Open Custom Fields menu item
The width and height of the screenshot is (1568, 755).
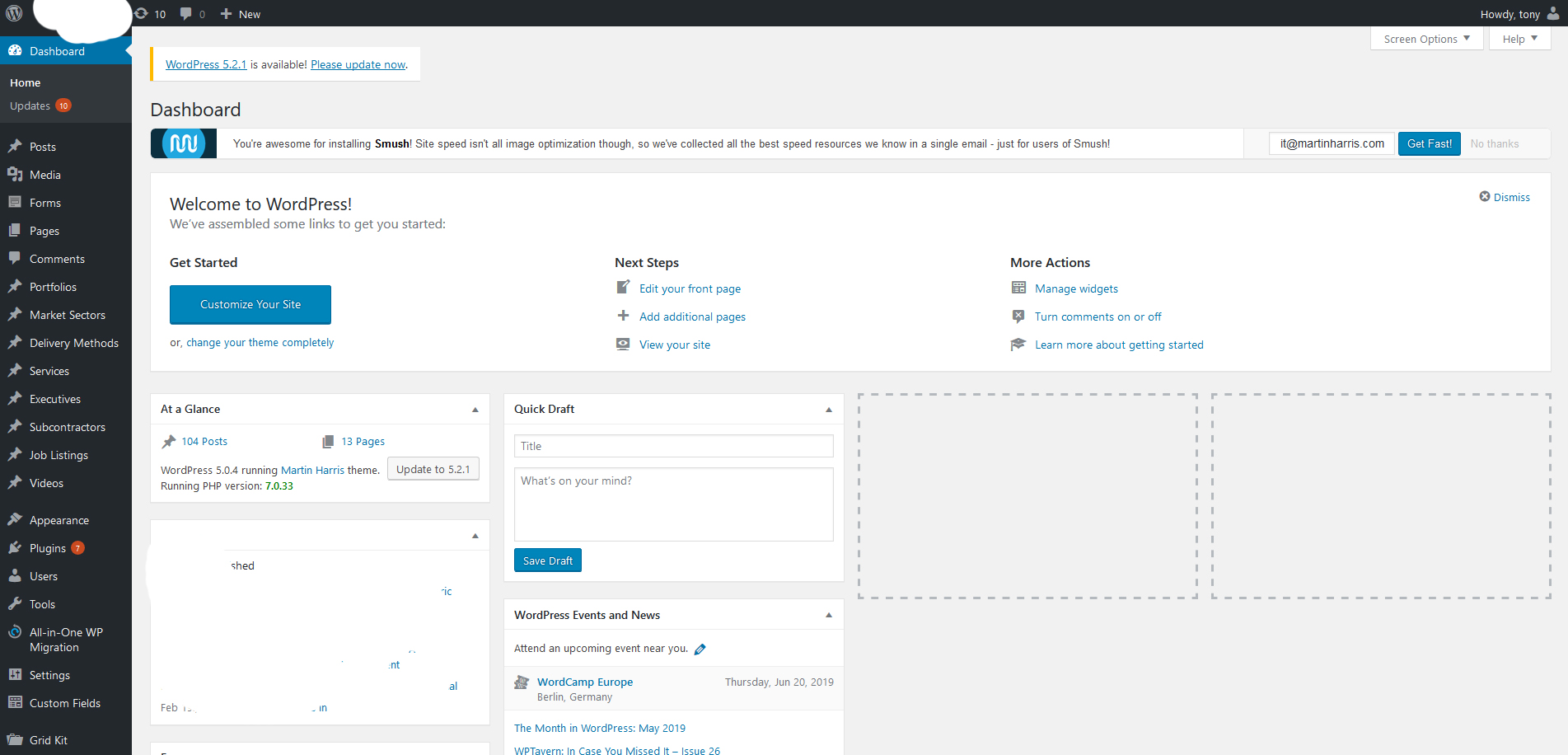[66, 703]
